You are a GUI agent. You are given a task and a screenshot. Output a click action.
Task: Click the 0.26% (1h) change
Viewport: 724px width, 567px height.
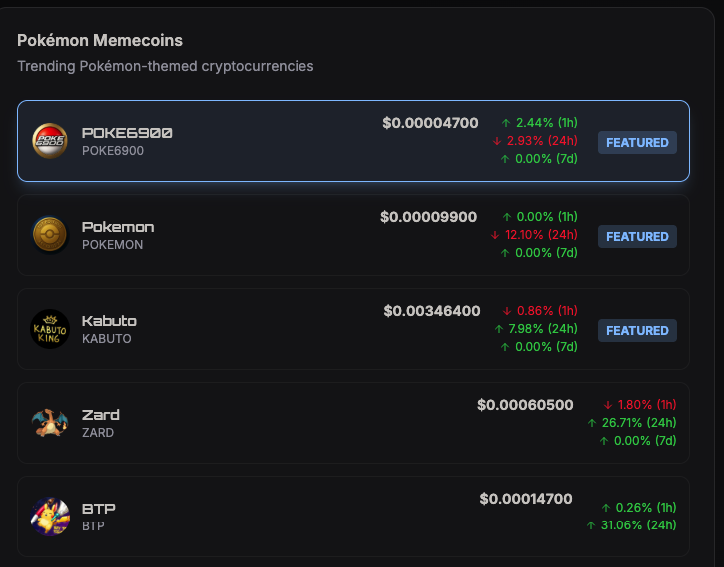tap(639, 508)
